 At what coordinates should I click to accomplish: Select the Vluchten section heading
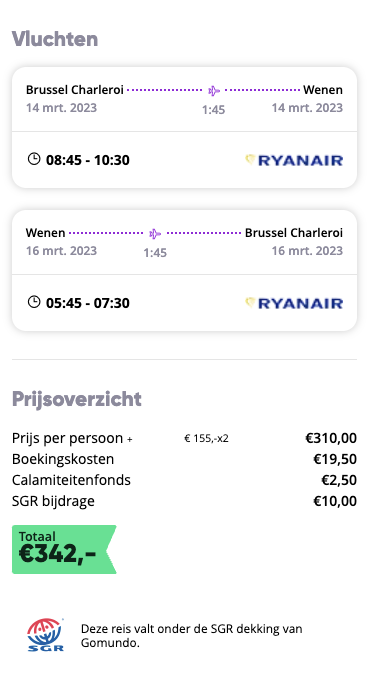point(55,39)
